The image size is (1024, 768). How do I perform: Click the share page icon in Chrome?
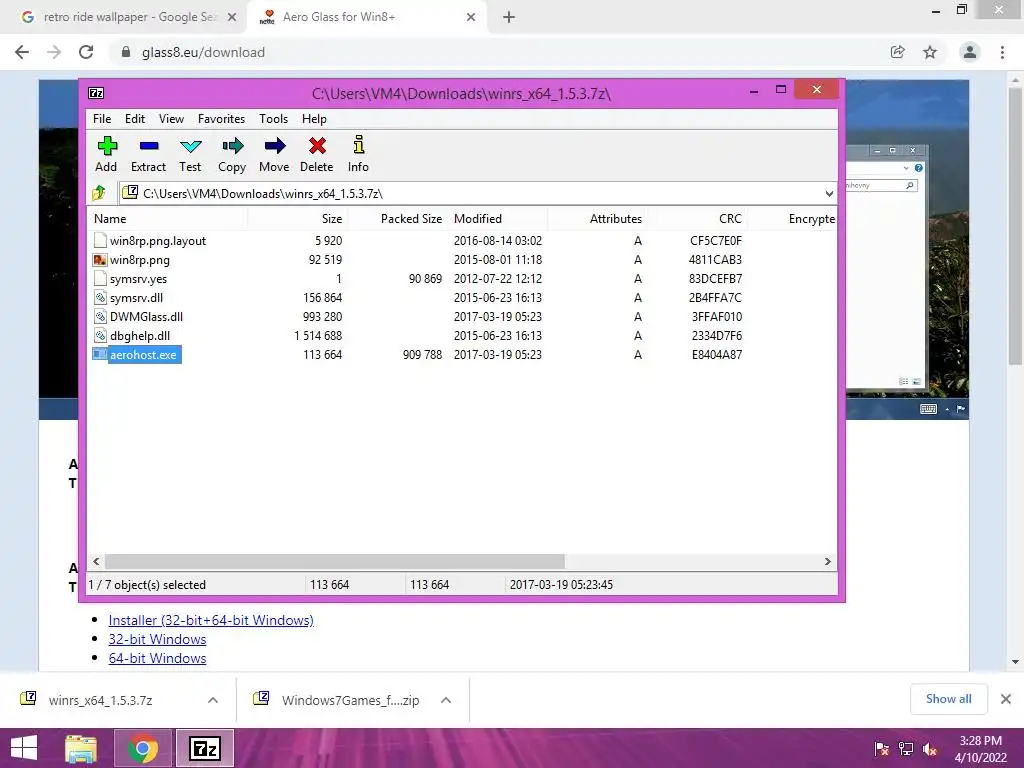pos(898,52)
